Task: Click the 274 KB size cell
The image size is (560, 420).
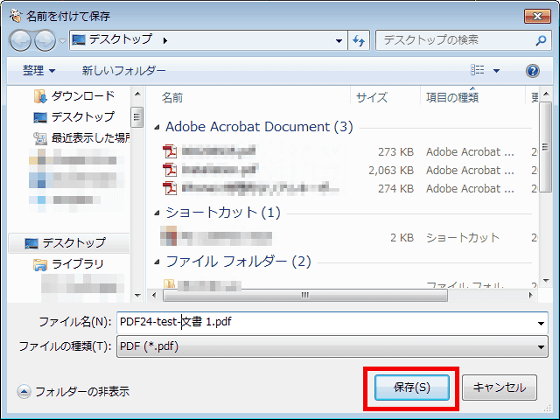Action: click(396, 189)
